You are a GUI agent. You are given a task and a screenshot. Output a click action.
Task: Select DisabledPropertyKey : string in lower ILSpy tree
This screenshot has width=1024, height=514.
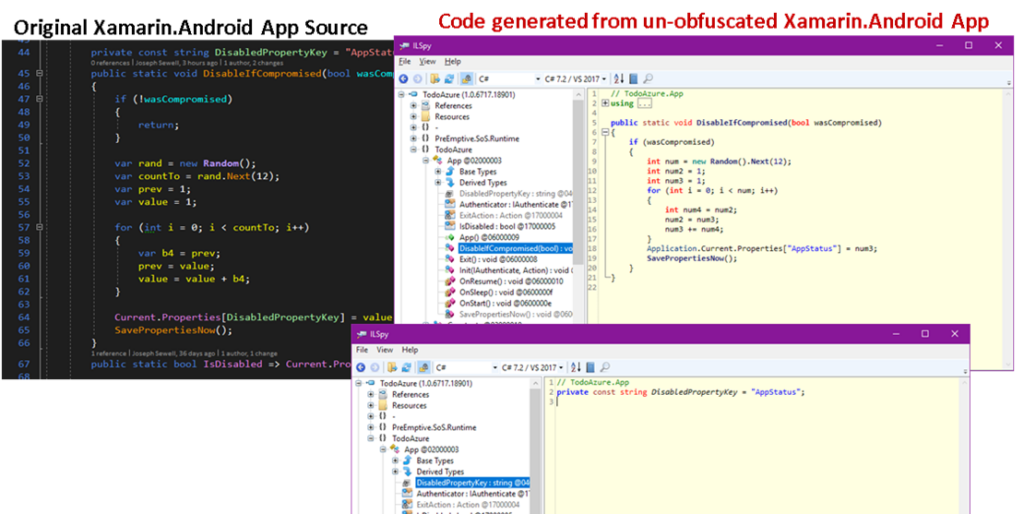click(472, 483)
